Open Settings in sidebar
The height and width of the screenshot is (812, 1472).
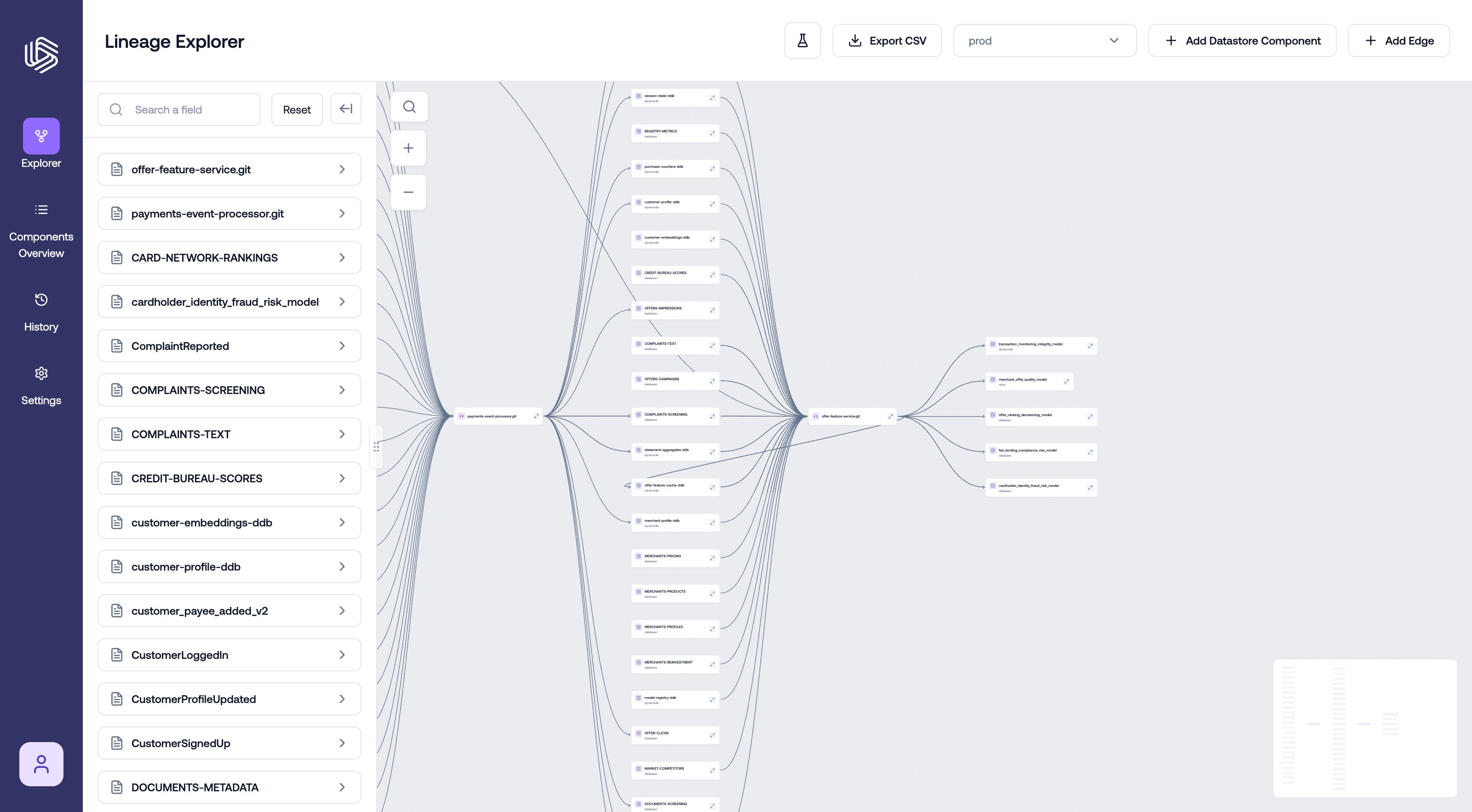tap(41, 385)
